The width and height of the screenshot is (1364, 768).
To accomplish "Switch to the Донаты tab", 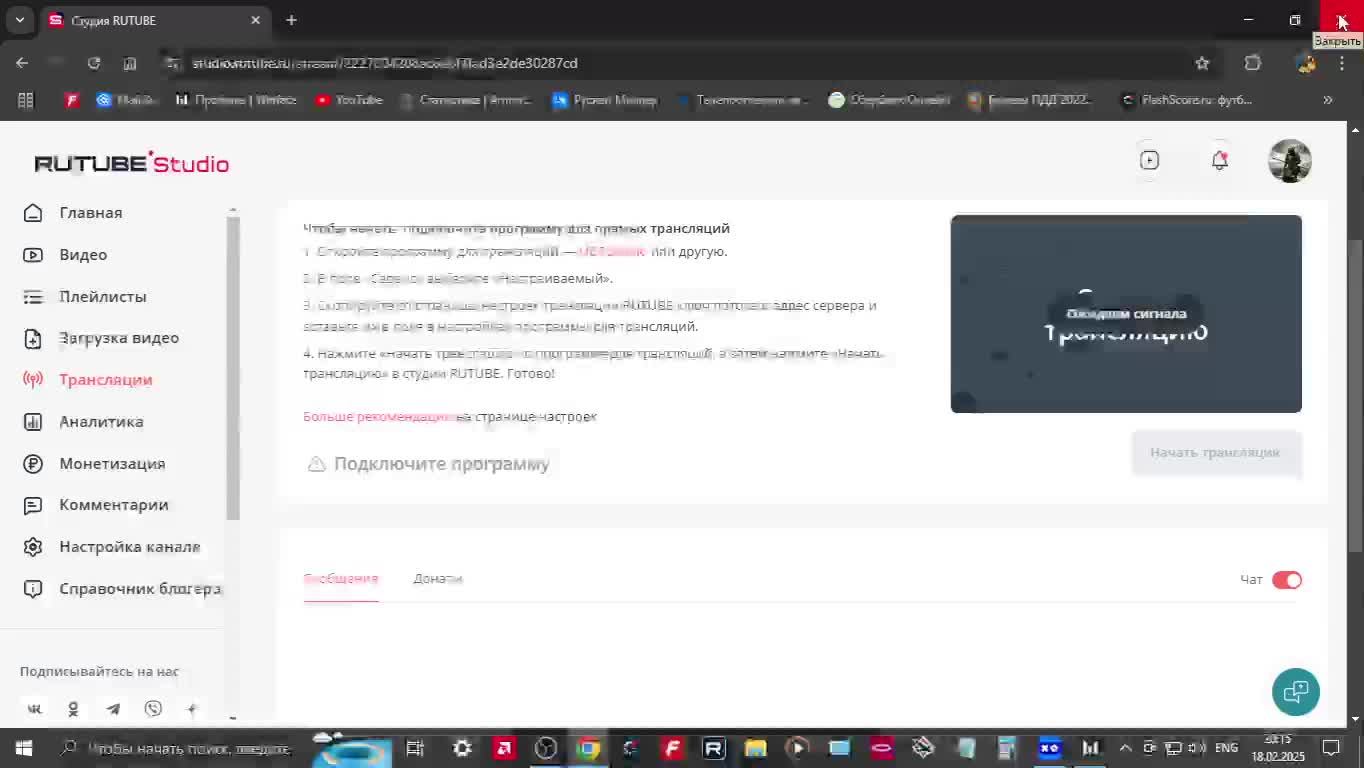I will (x=438, y=579).
